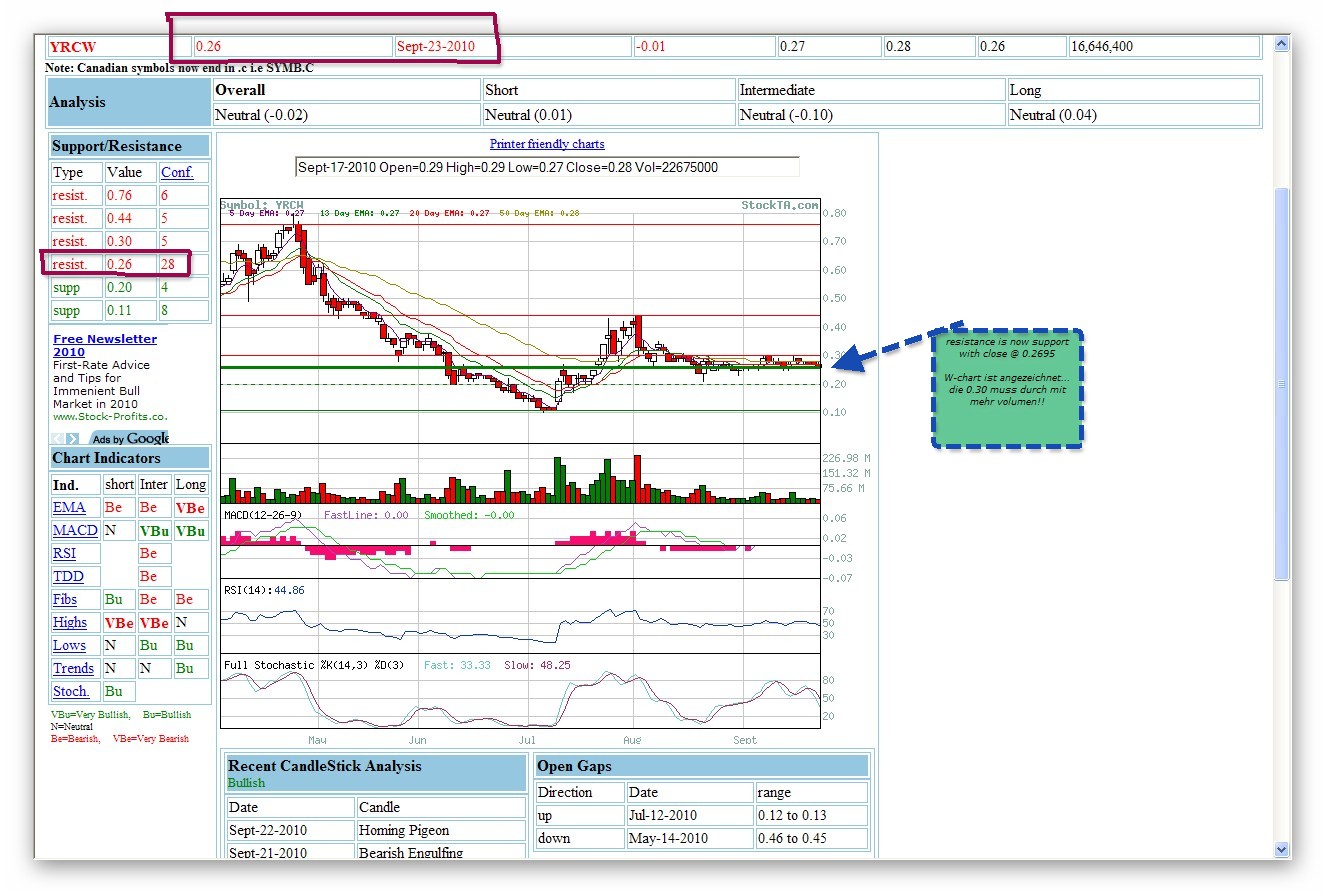Click the right arrow on the Ads by Google widget
This screenshot has height=893, width=1325.
(72, 437)
